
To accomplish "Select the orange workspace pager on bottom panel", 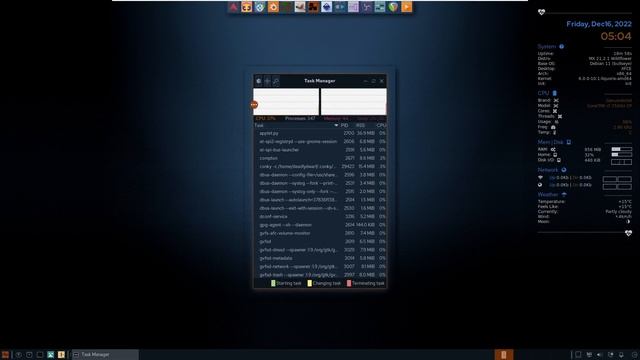I will 504,355.
